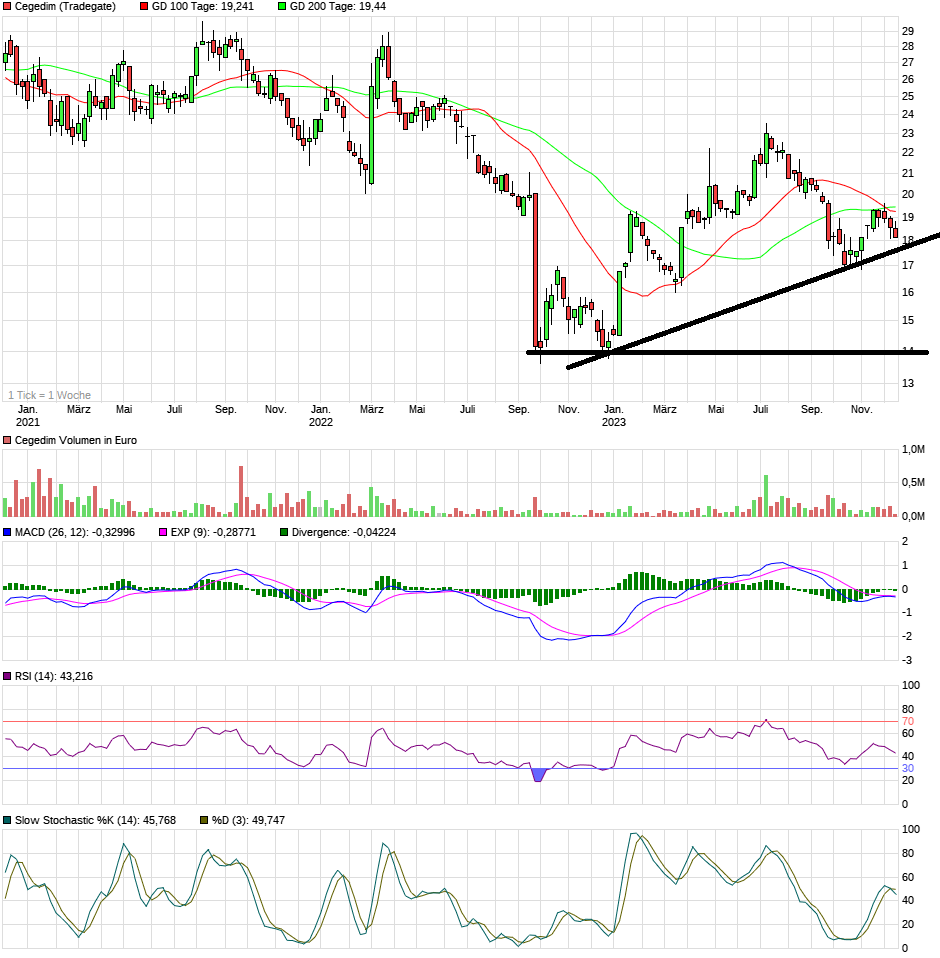Click the EXP (9): -0,28771 label
This screenshot has height=958, width=940.
click(213, 532)
